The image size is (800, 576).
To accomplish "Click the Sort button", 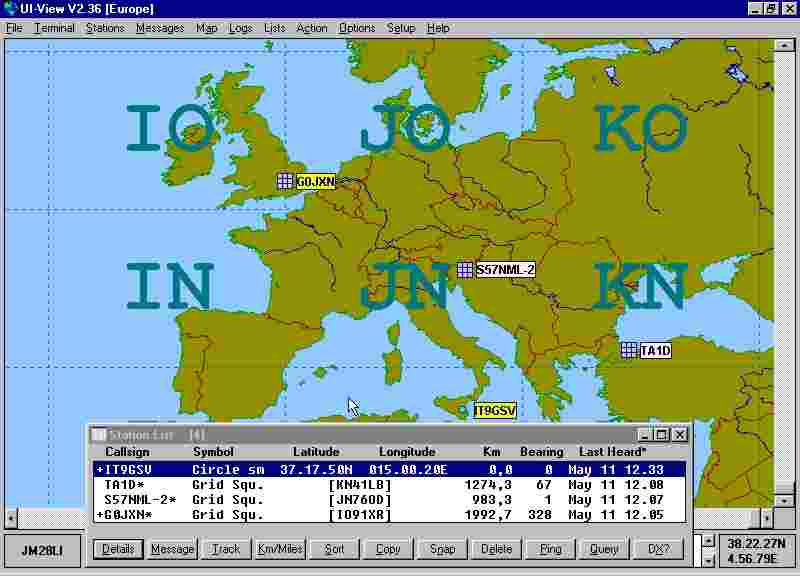I will [334, 549].
